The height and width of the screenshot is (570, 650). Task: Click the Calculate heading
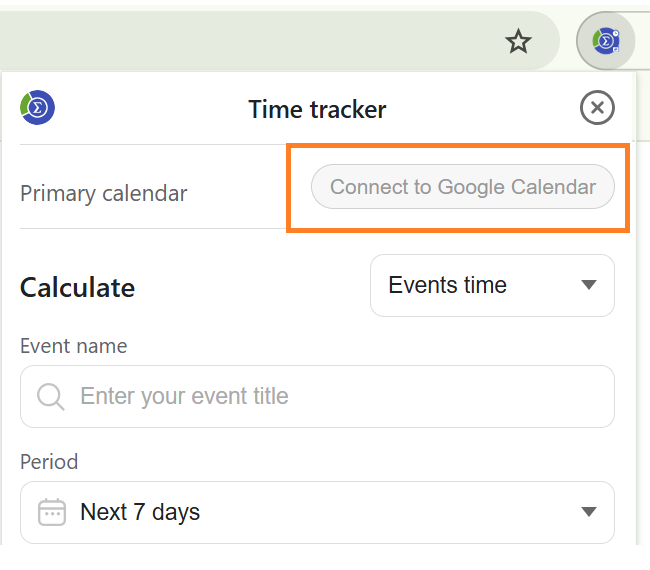[78, 288]
